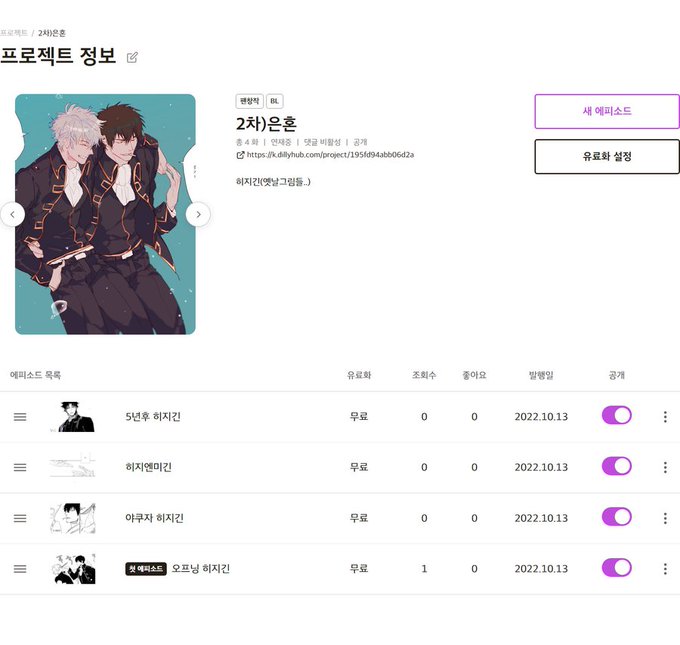
Task: Open more options menu for 5년후 히지긴
Action: (x=665, y=417)
